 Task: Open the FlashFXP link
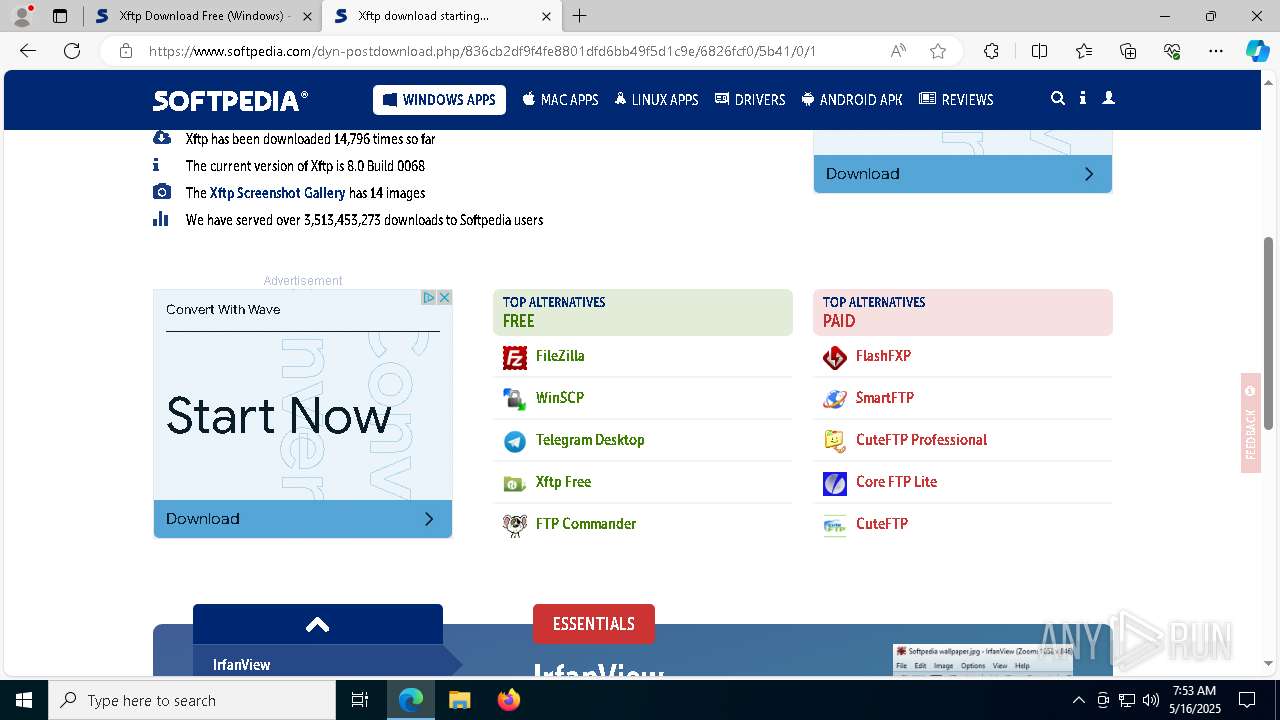[x=883, y=356]
